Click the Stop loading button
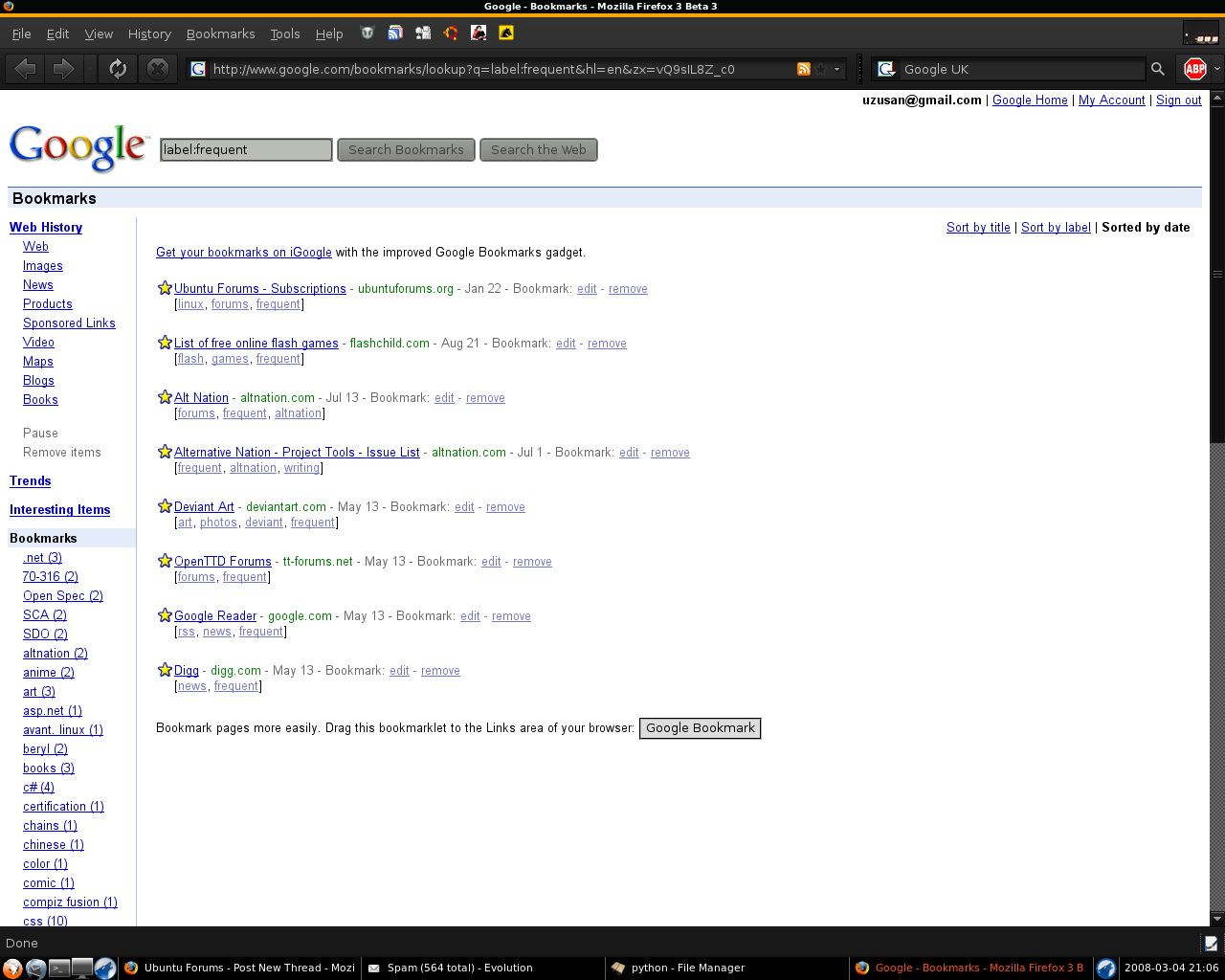Image resolution: width=1225 pixels, height=980 pixels. (158, 69)
